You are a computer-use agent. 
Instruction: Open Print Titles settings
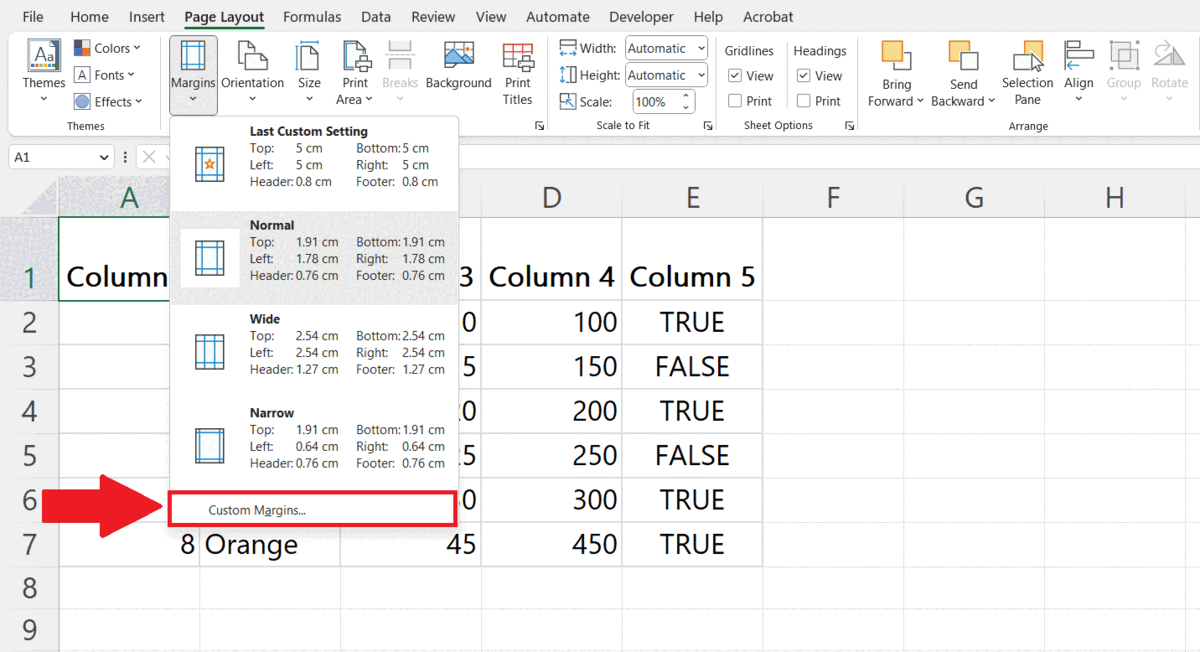(x=518, y=72)
